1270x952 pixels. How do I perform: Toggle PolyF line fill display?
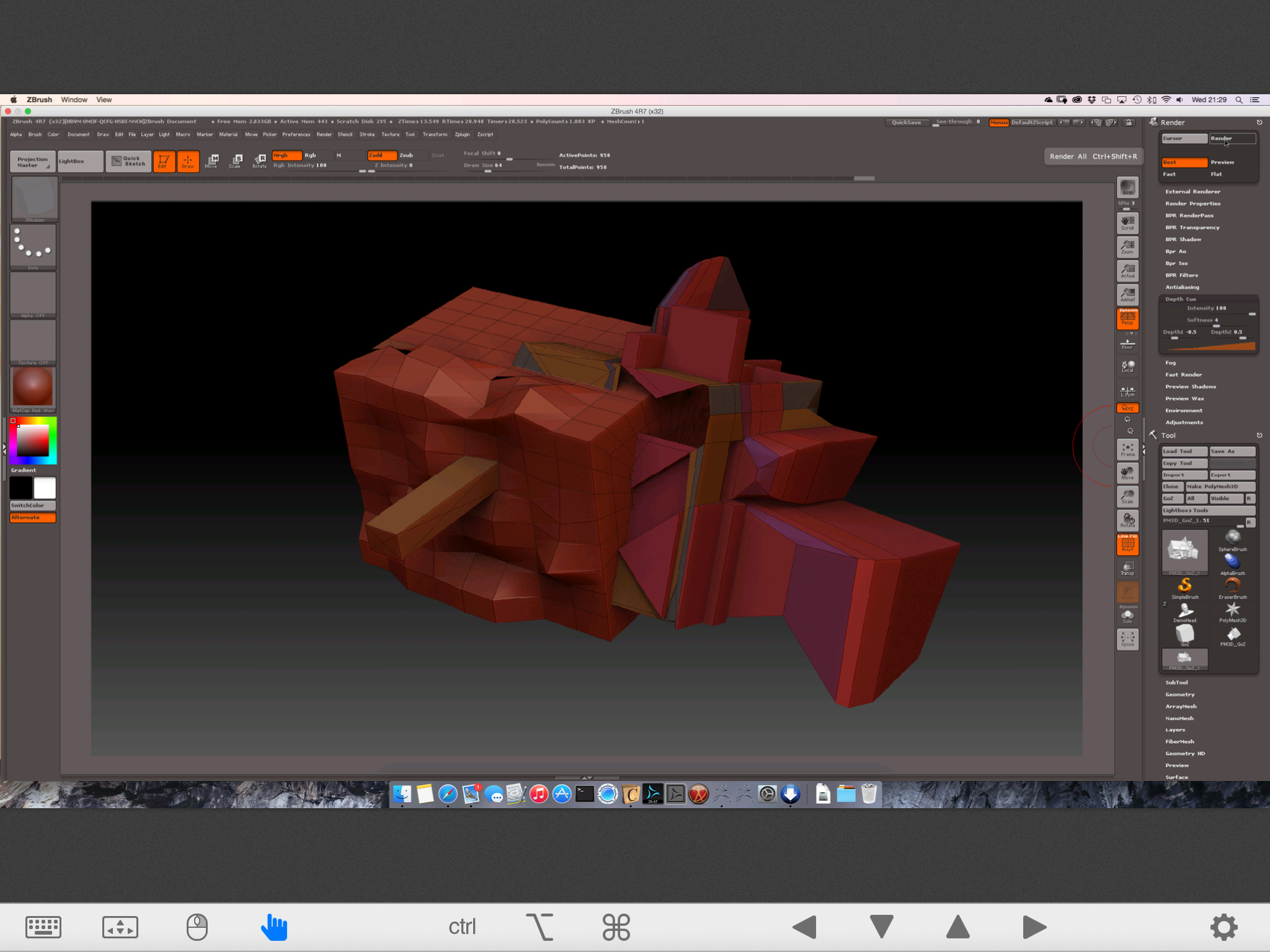1127,545
